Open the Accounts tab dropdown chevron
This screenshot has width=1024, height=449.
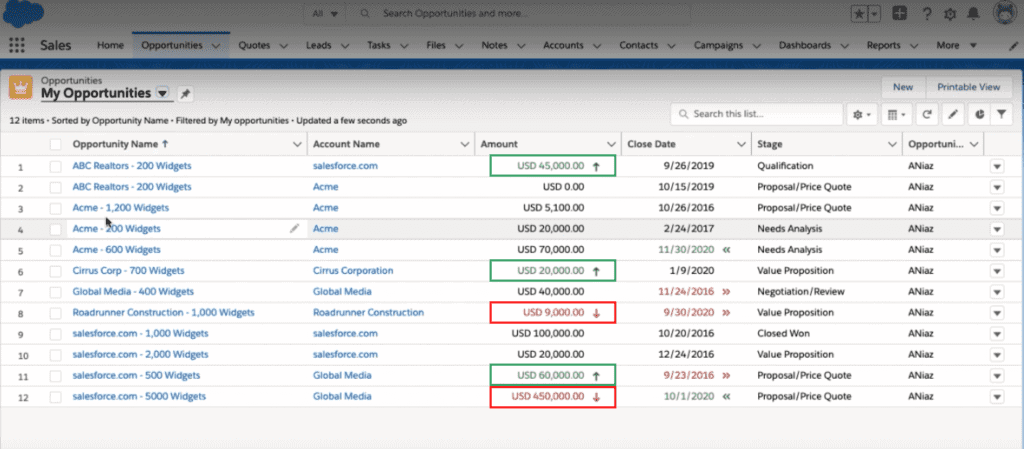596,46
